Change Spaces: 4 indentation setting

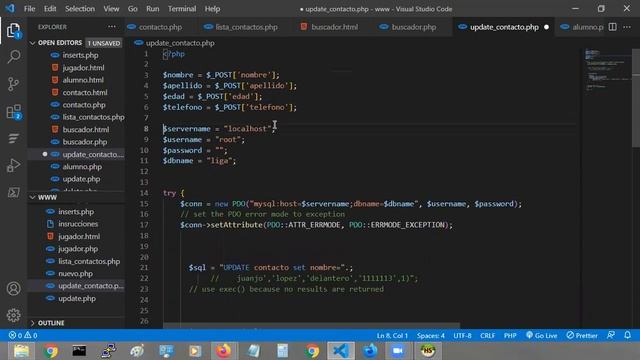[x=430, y=335]
